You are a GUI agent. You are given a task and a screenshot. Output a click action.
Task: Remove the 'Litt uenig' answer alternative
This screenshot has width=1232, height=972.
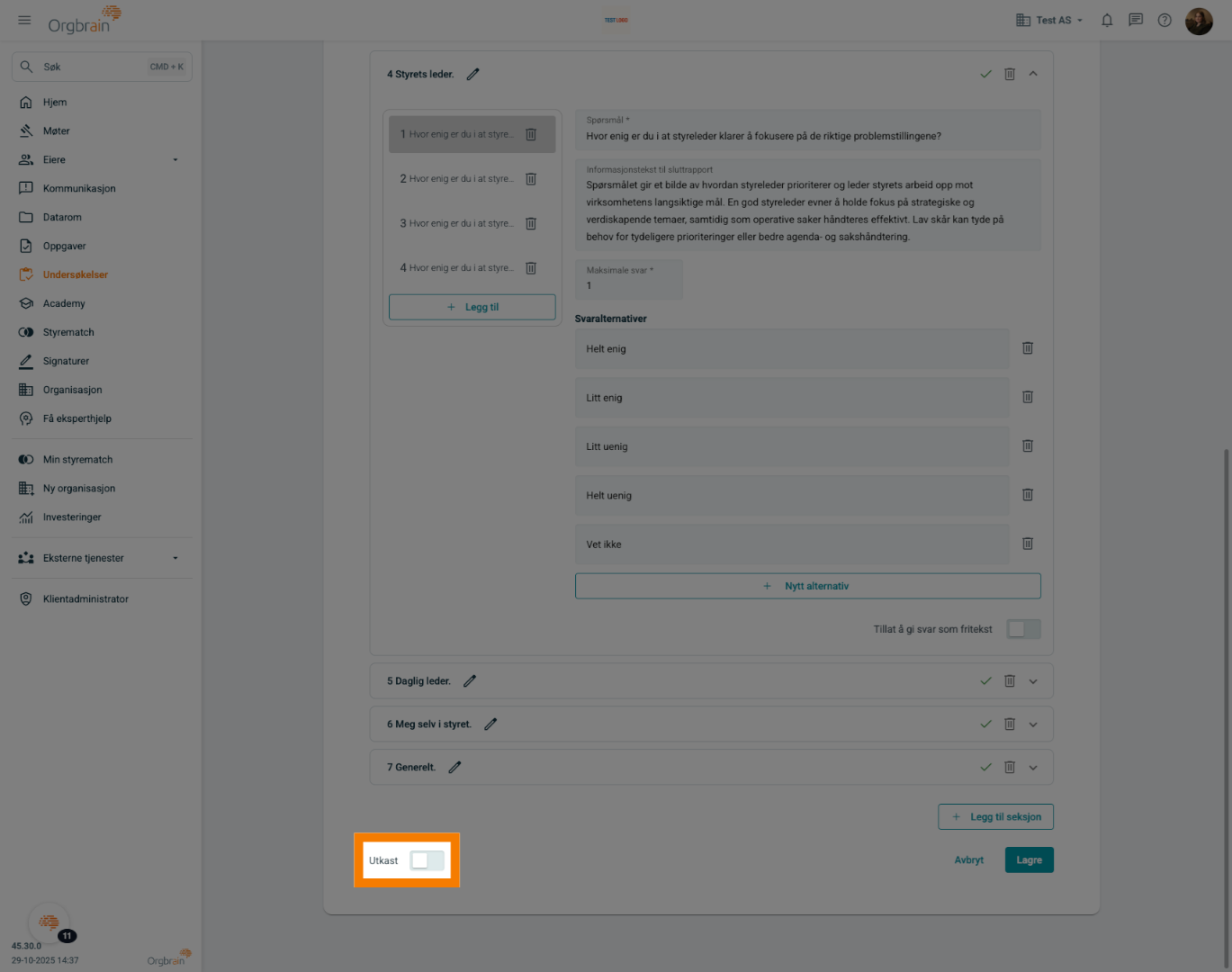[1028, 445]
